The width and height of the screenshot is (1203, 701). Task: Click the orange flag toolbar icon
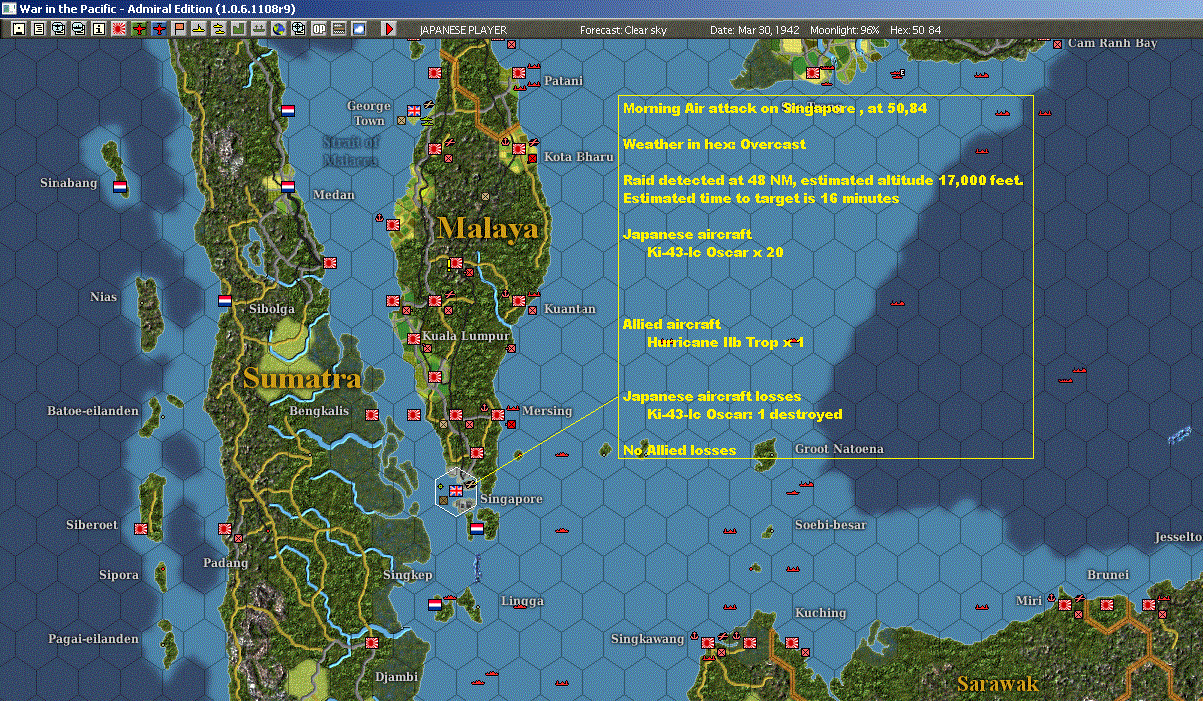pos(179,29)
